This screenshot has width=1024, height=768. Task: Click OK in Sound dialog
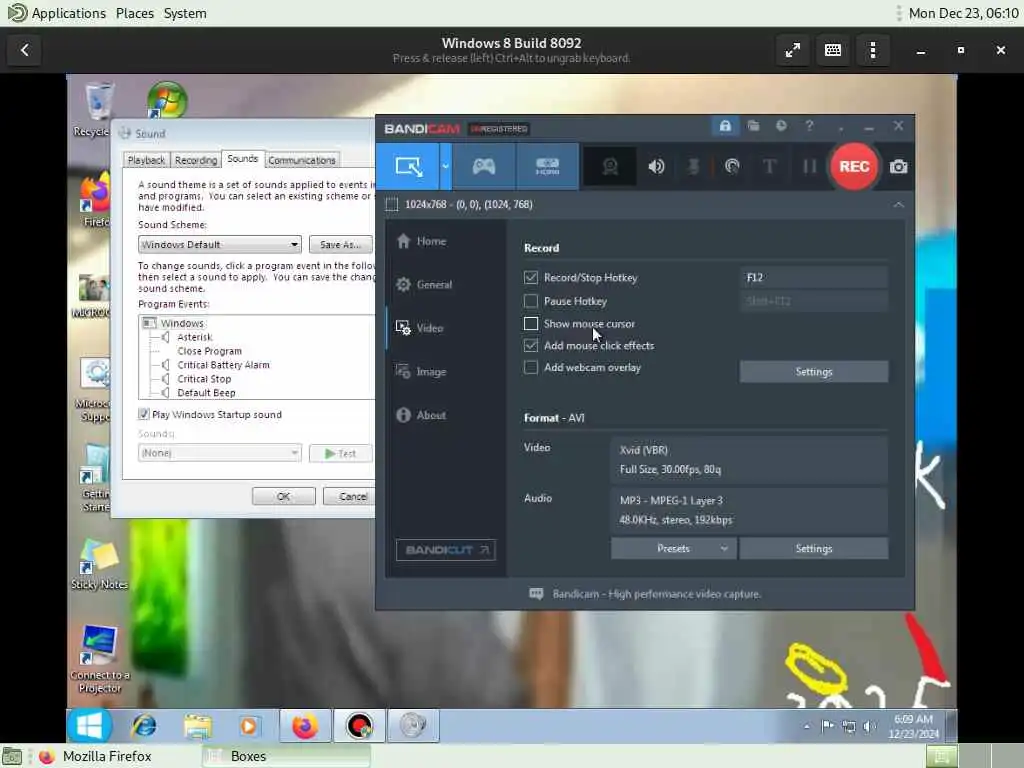[x=283, y=496]
